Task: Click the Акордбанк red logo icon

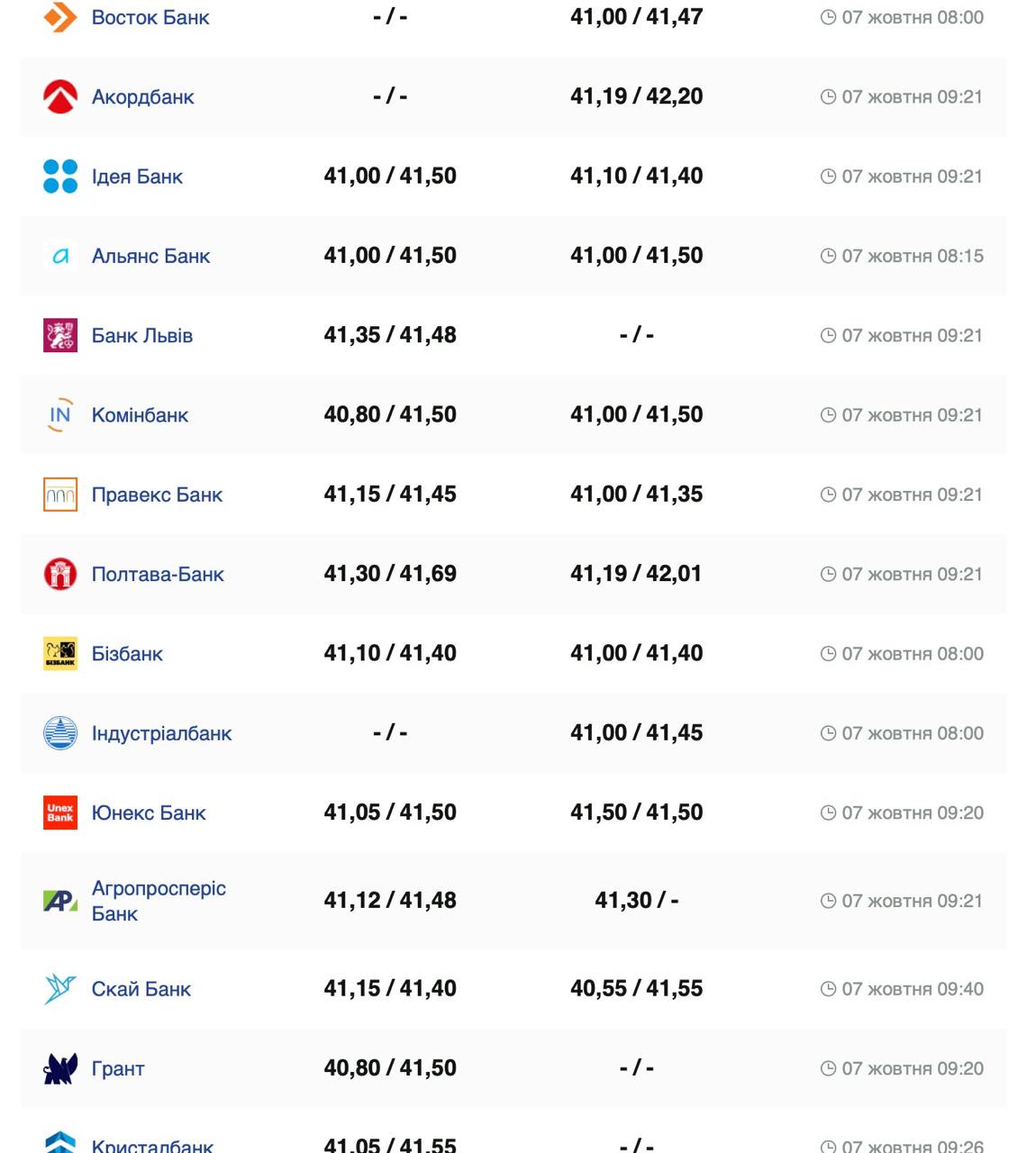Action: pos(60,96)
